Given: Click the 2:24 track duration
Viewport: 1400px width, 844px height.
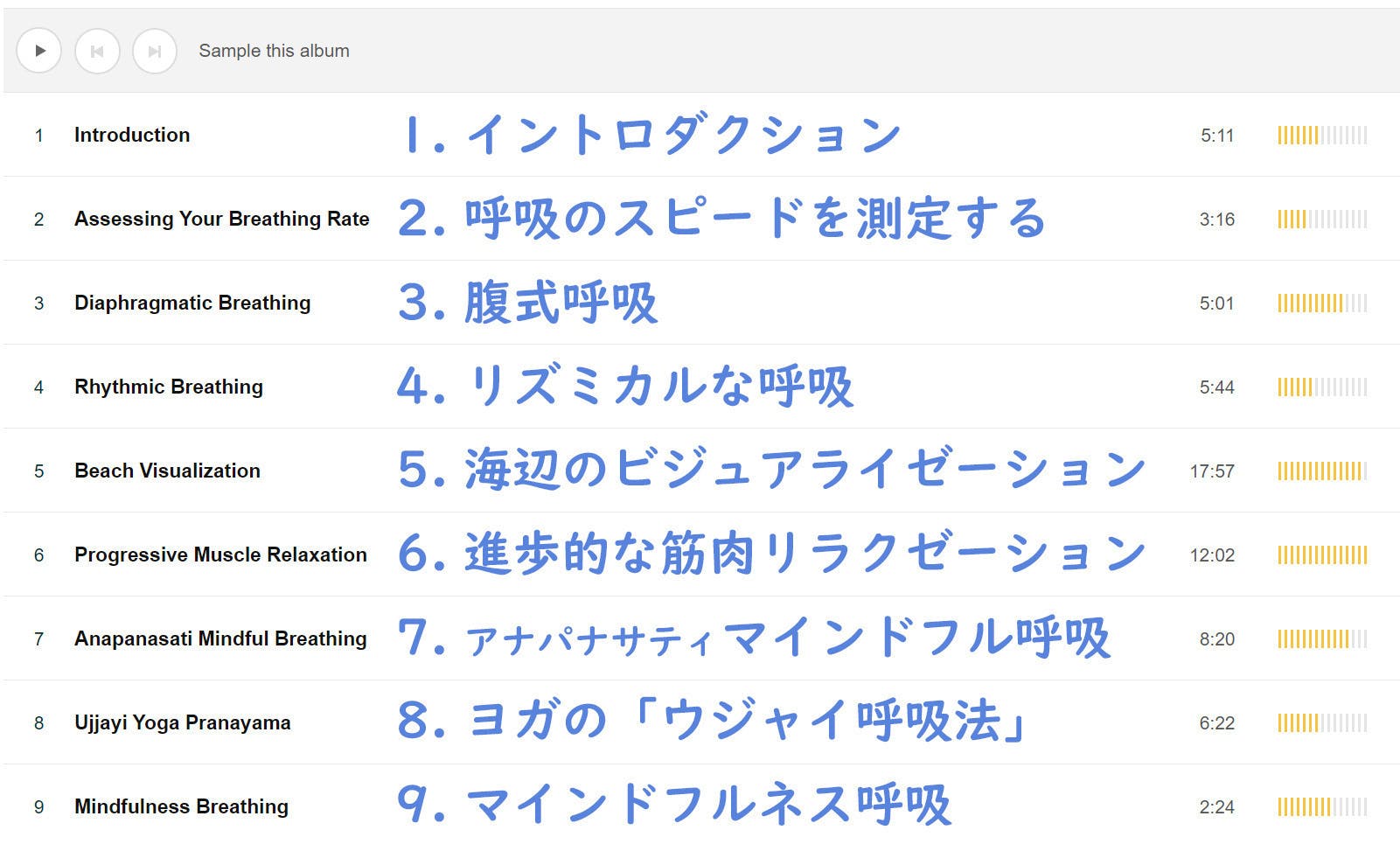Looking at the screenshot, I should click(x=1217, y=807).
